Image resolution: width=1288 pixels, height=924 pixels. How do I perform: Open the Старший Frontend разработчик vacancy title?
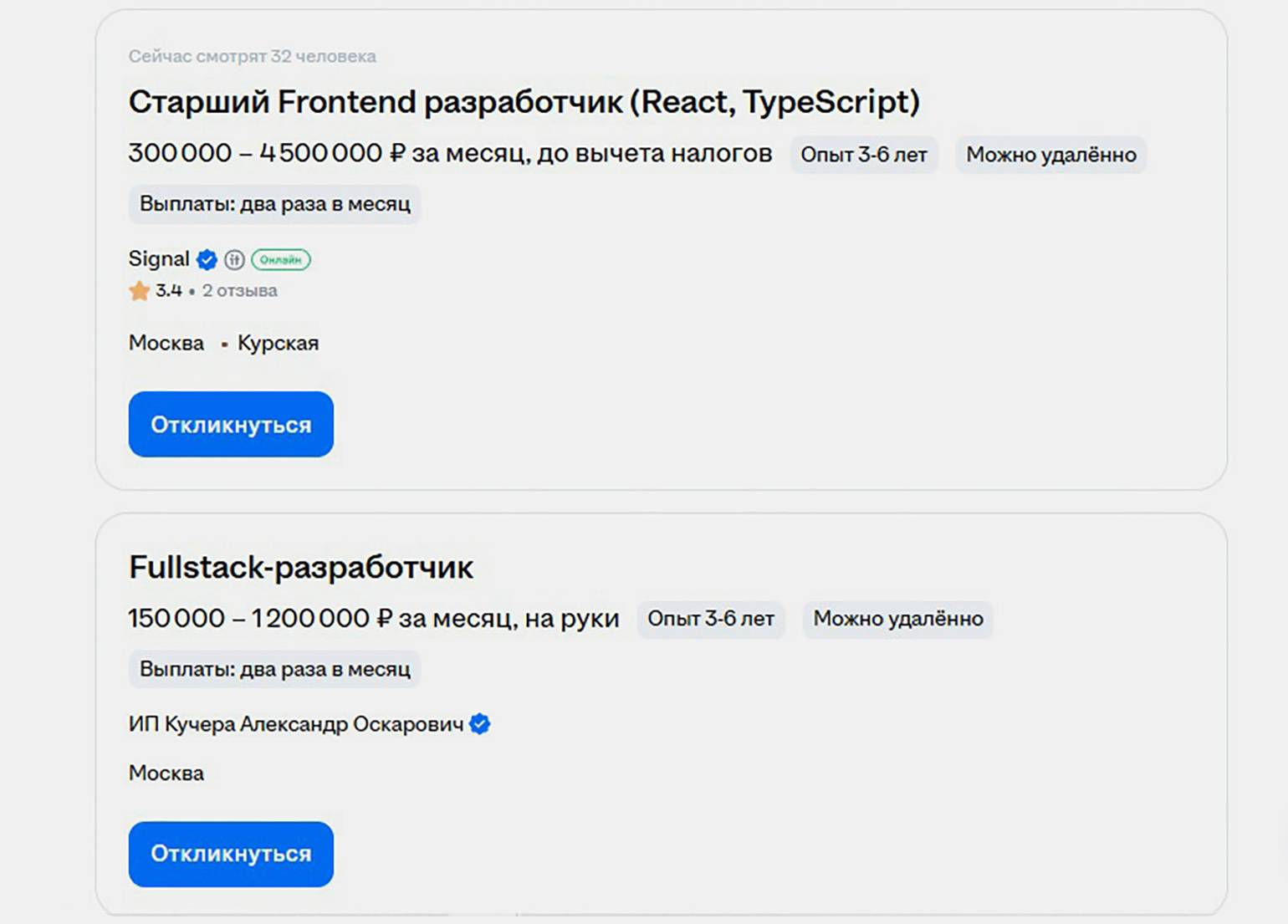pos(524,102)
